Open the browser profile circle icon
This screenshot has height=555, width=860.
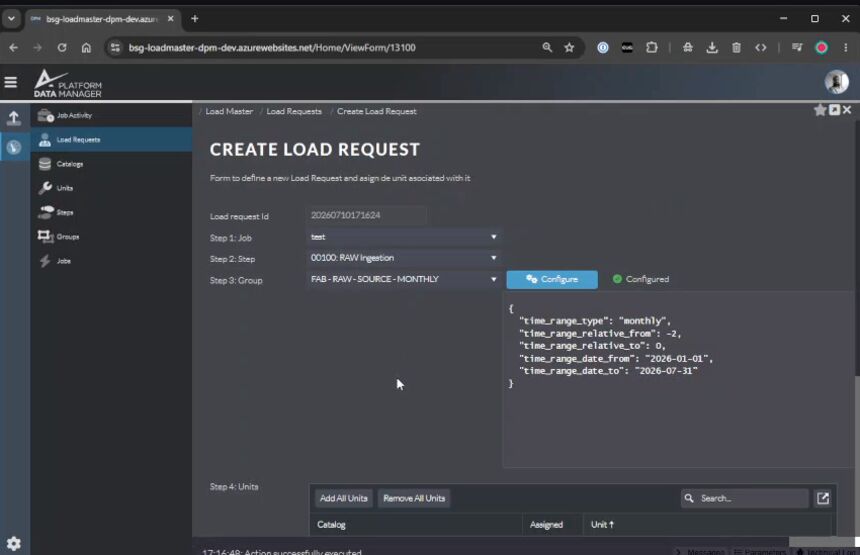(x=822, y=48)
